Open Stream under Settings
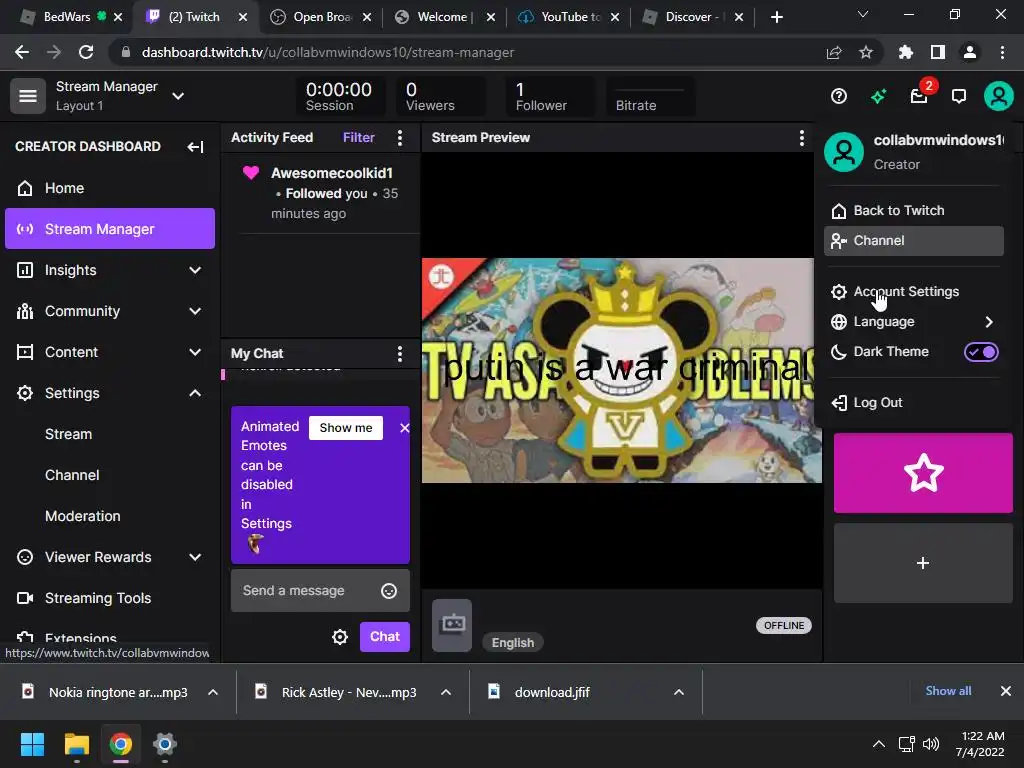Screen dimensions: 1024x768 click(x=110, y=434)
